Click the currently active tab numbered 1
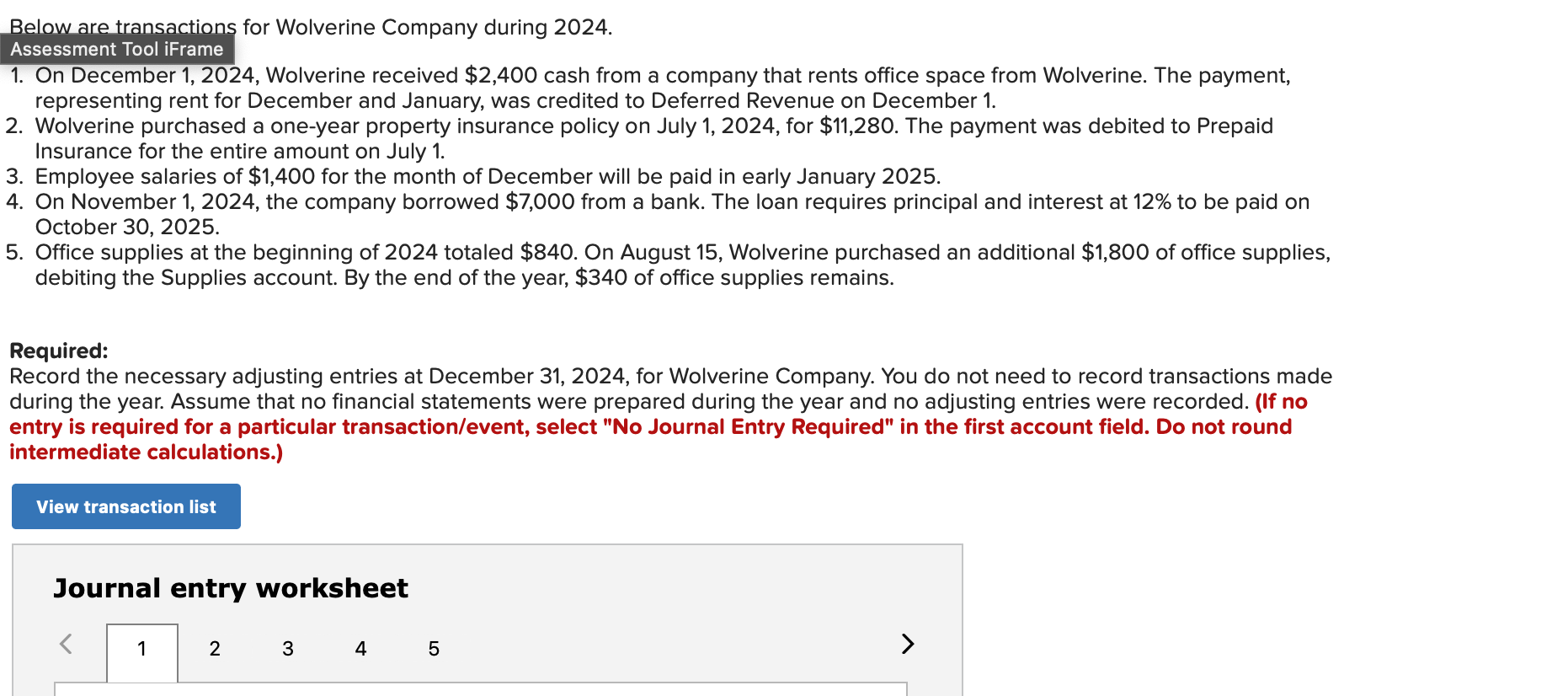Image resolution: width=1568 pixels, height=696 pixels. click(x=141, y=649)
